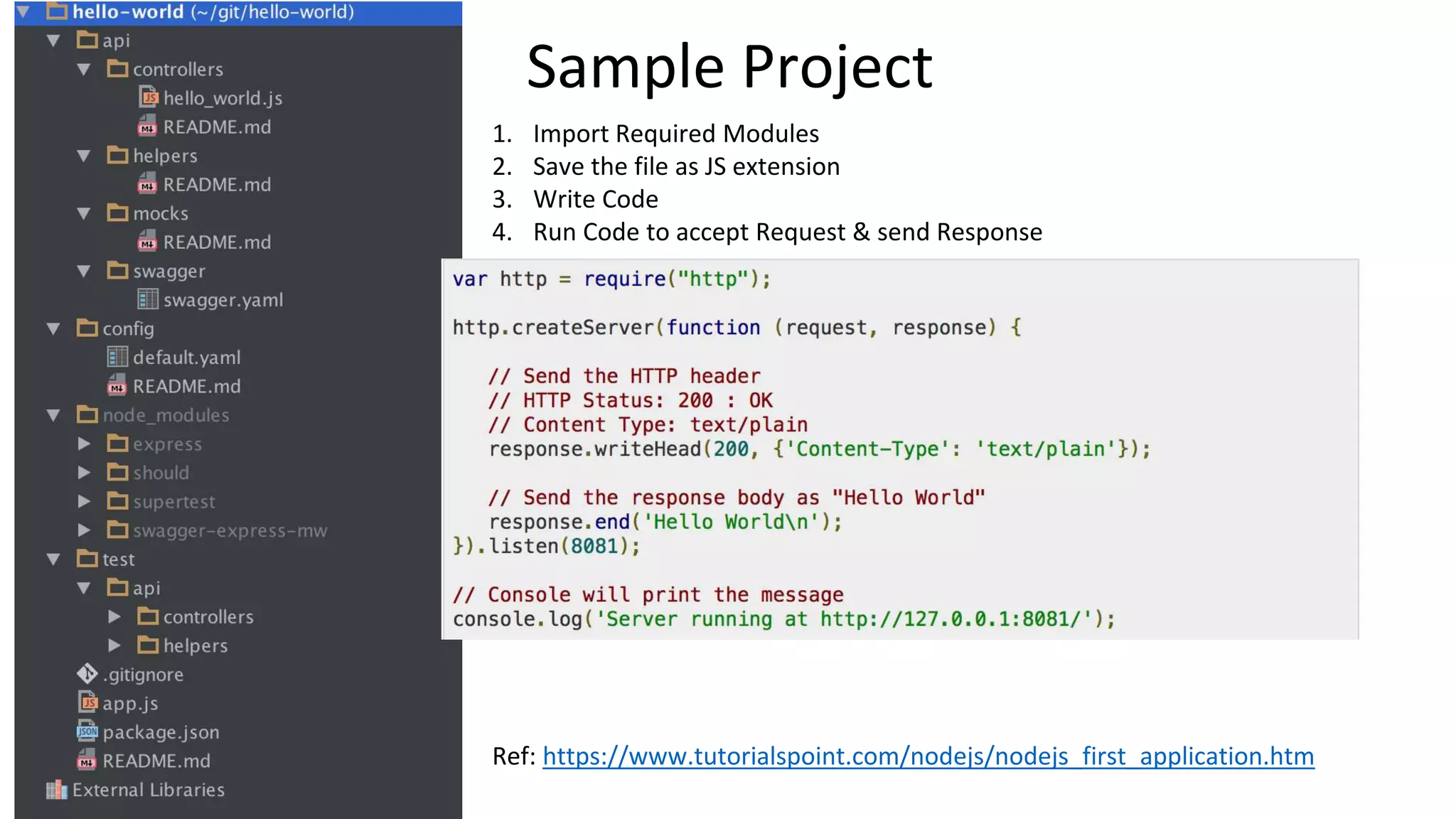Click 'Save the file as JS extension'
Image resolution: width=1456 pixels, height=819 pixels.
click(686, 166)
